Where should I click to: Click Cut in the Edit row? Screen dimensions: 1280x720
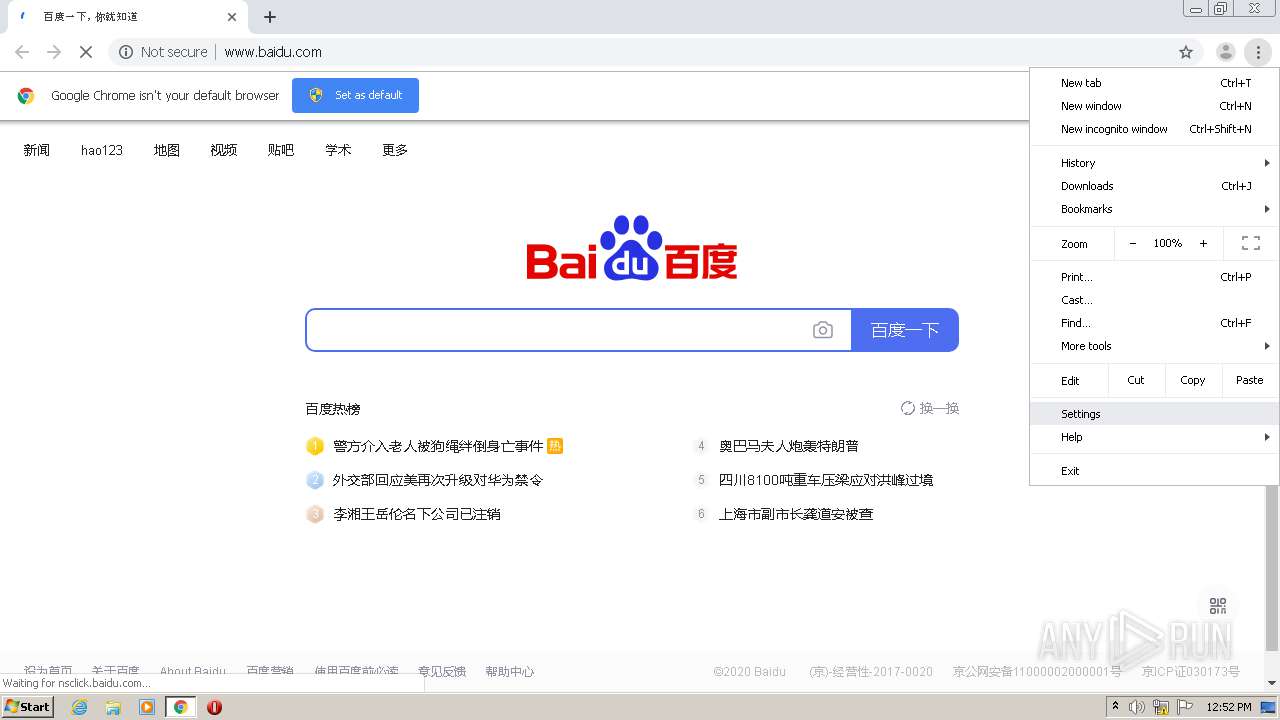click(x=1136, y=380)
